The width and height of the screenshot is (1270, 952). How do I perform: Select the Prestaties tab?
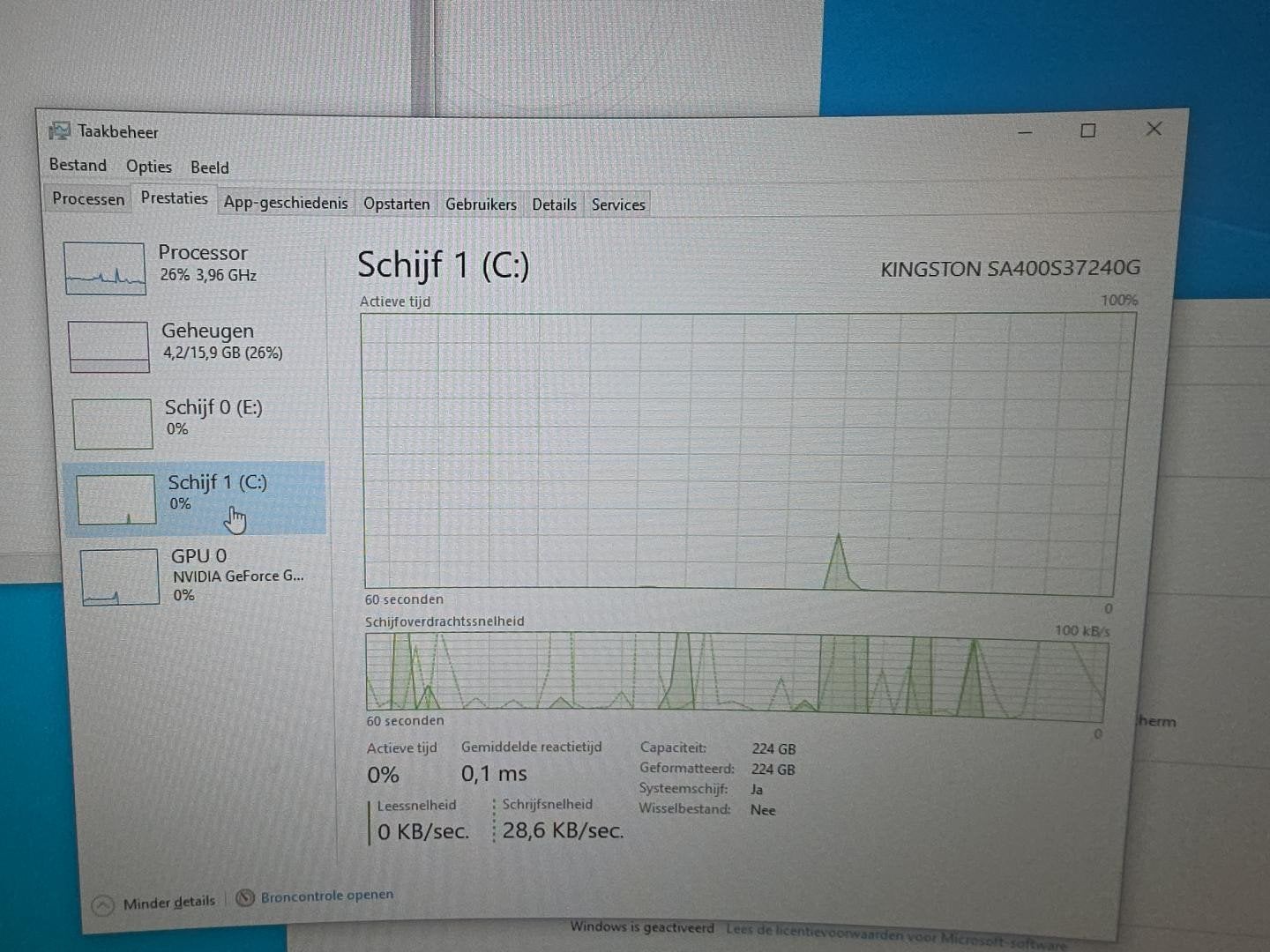[175, 198]
